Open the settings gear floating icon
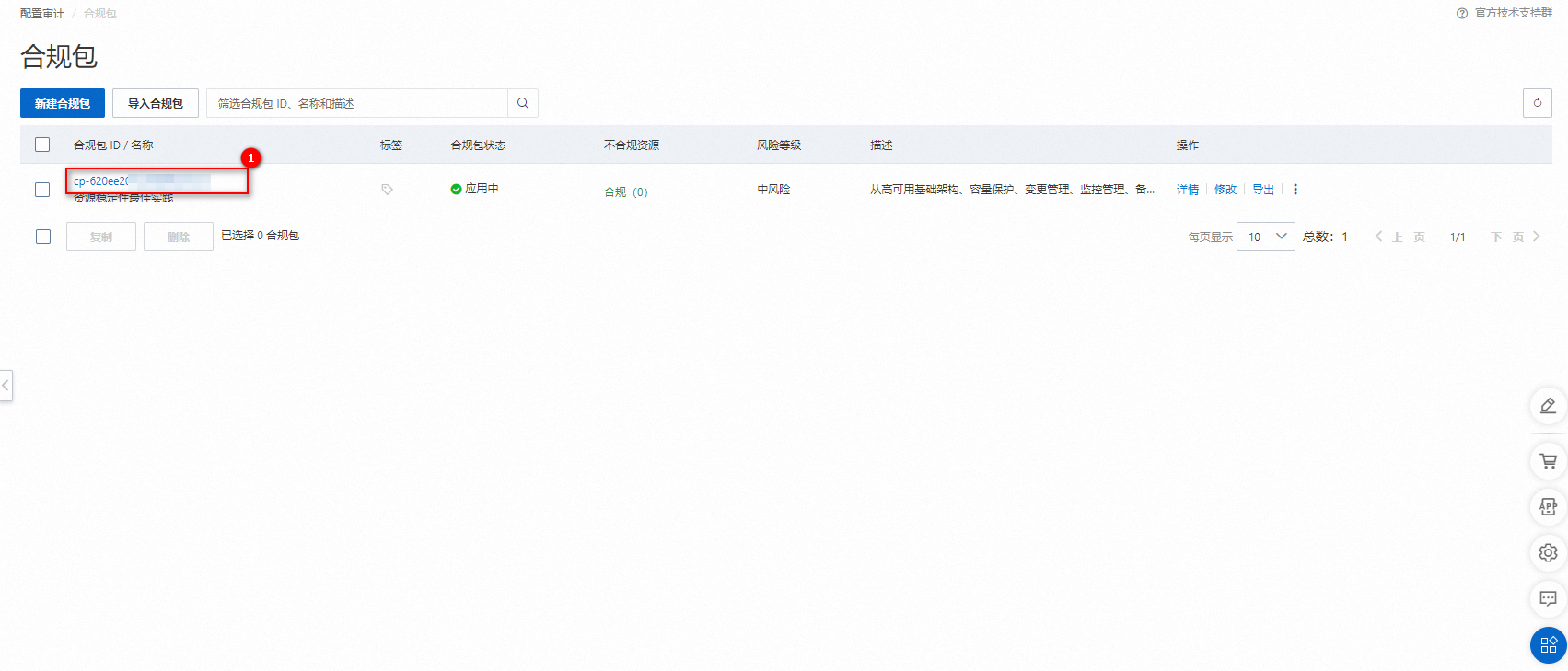 (1548, 553)
